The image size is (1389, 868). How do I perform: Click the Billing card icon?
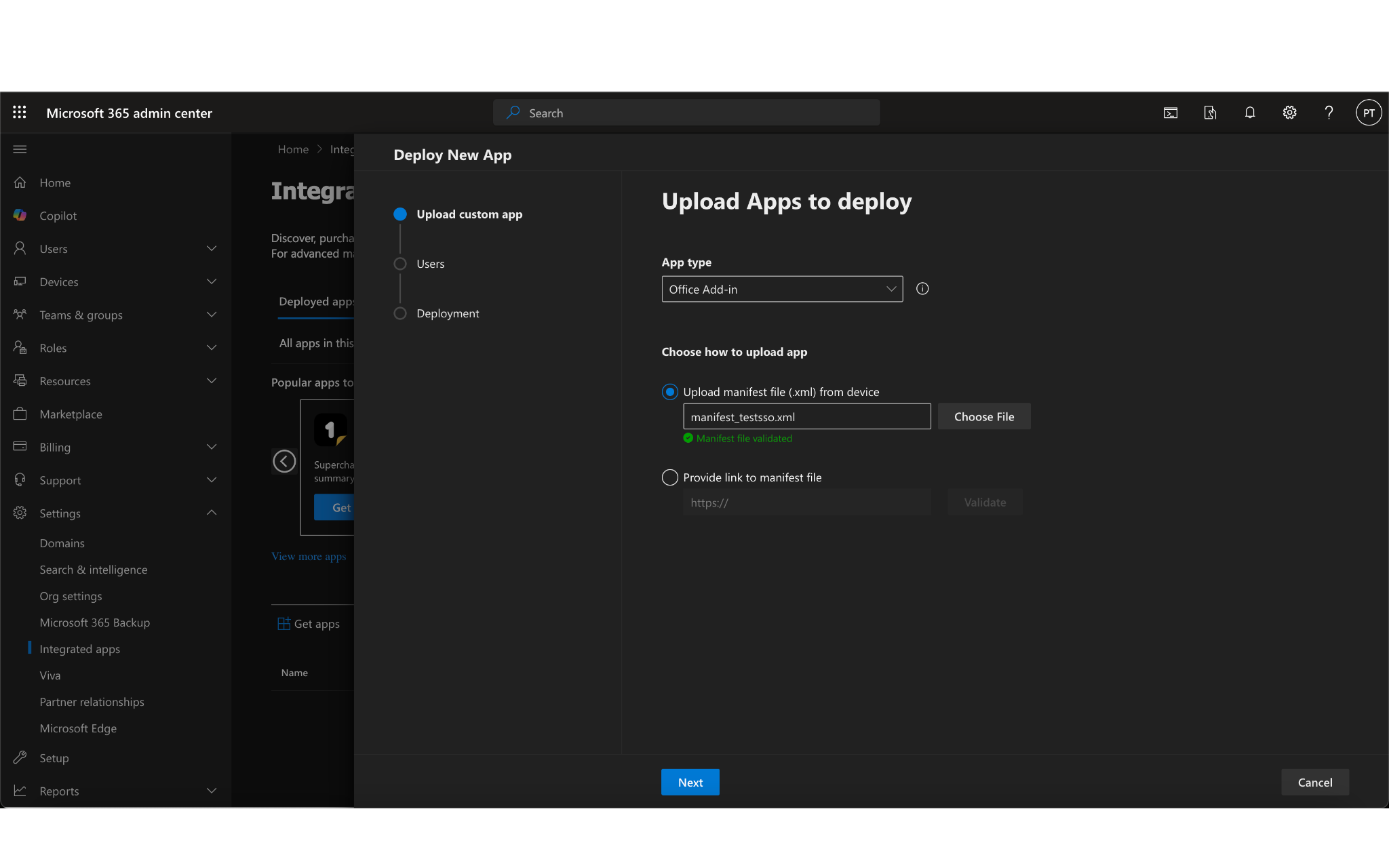pyautogui.click(x=20, y=447)
